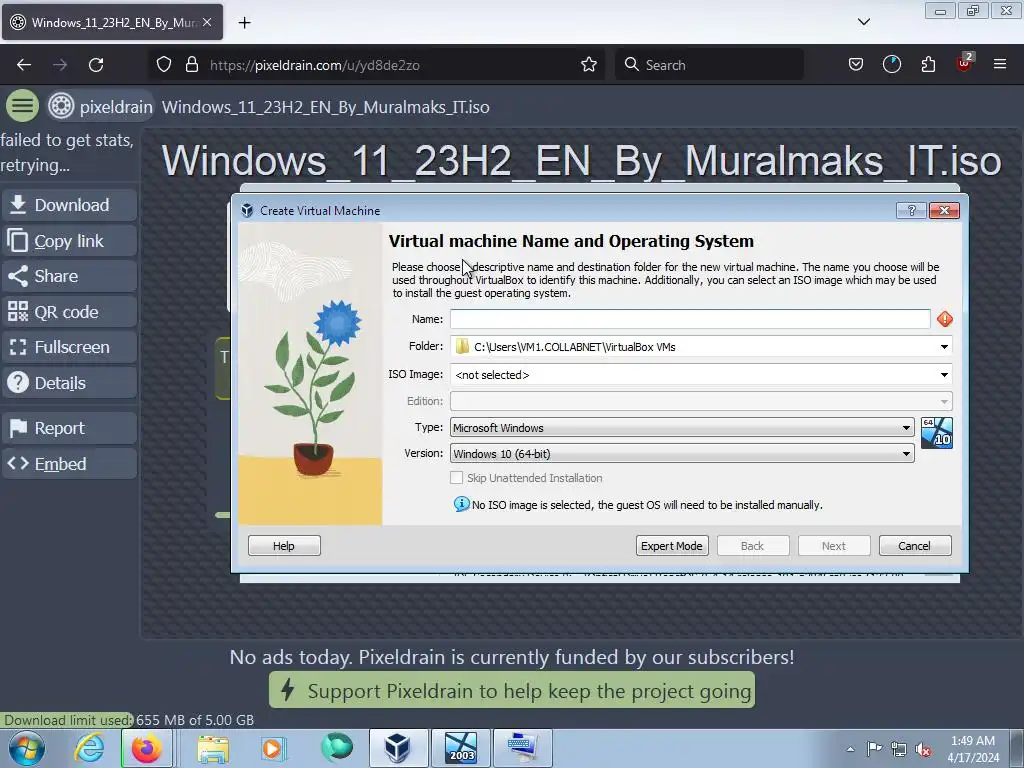Click the info icon beside No ISO message

click(x=461, y=504)
